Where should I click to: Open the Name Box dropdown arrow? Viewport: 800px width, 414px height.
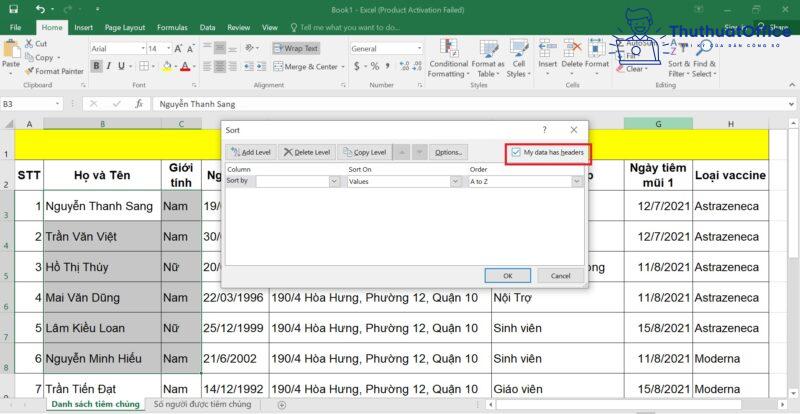pyautogui.click(x=58, y=104)
